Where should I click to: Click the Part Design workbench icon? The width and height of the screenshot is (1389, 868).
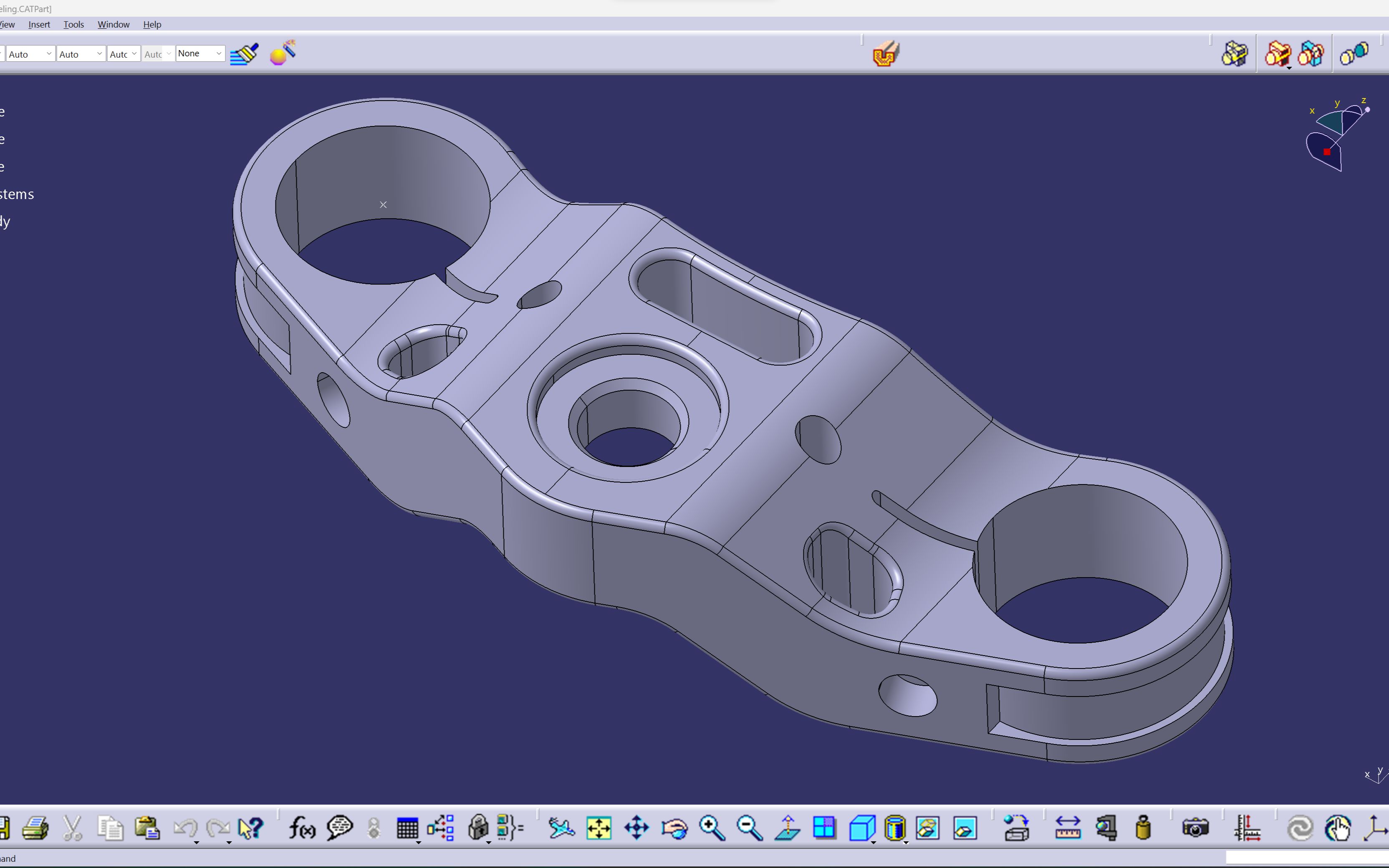pyautogui.click(x=886, y=53)
